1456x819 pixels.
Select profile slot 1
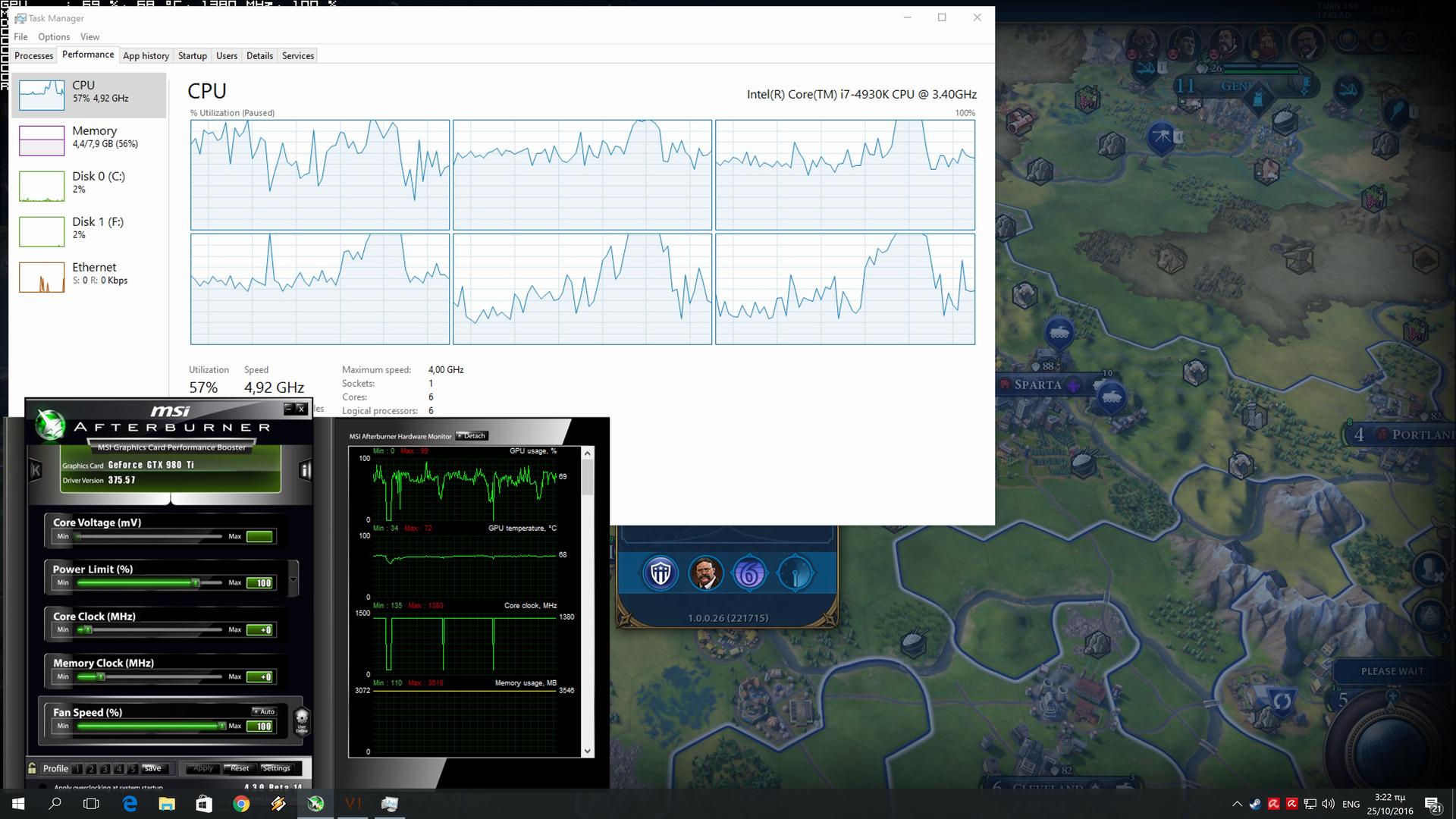pyautogui.click(x=77, y=769)
